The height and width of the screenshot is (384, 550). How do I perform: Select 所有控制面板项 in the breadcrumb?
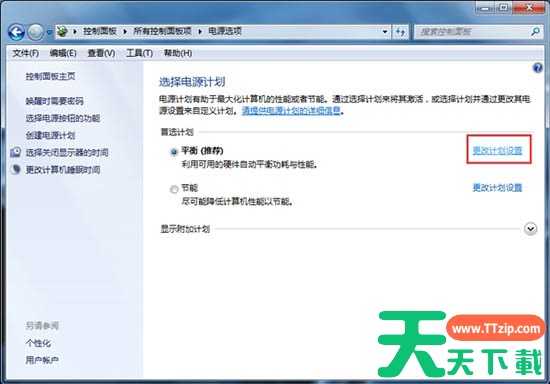click(162, 31)
